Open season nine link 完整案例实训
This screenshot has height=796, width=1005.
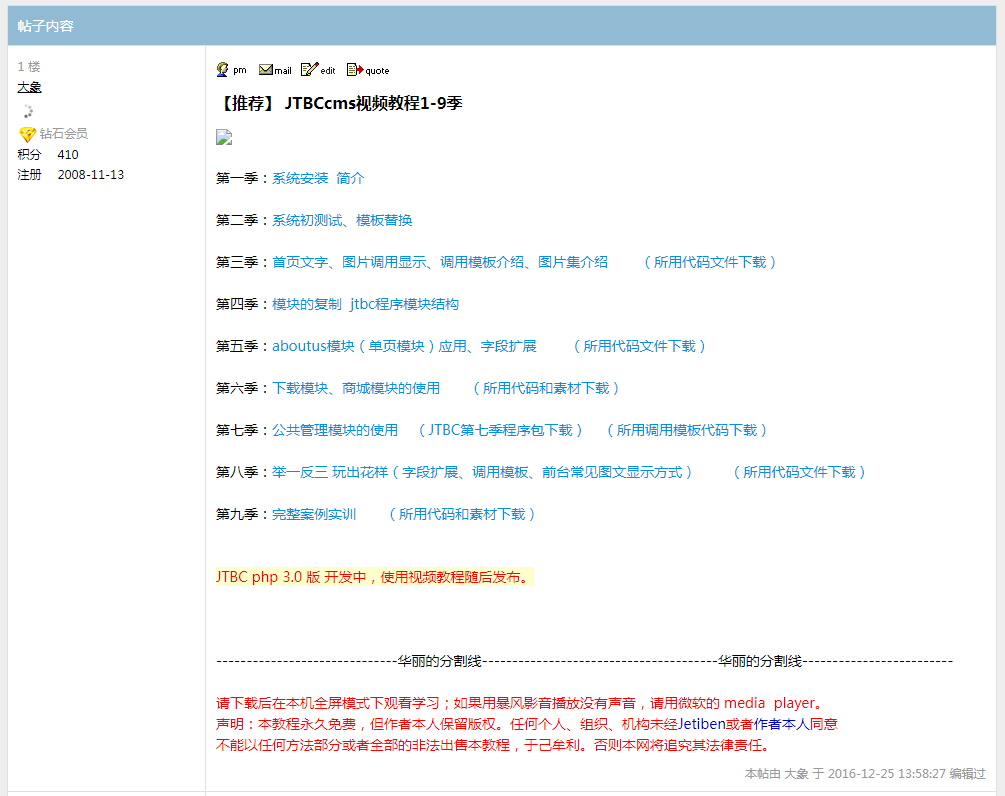[313, 514]
